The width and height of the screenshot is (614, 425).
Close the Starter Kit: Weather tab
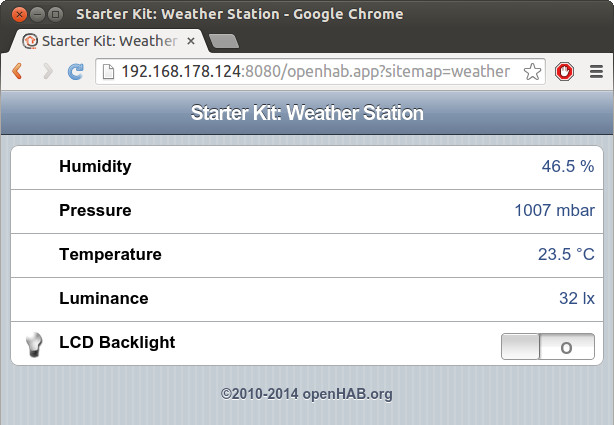point(191,41)
